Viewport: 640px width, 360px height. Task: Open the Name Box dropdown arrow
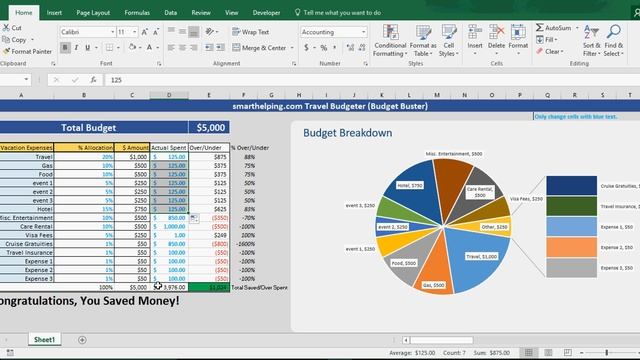pyautogui.click(x=26, y=80)
